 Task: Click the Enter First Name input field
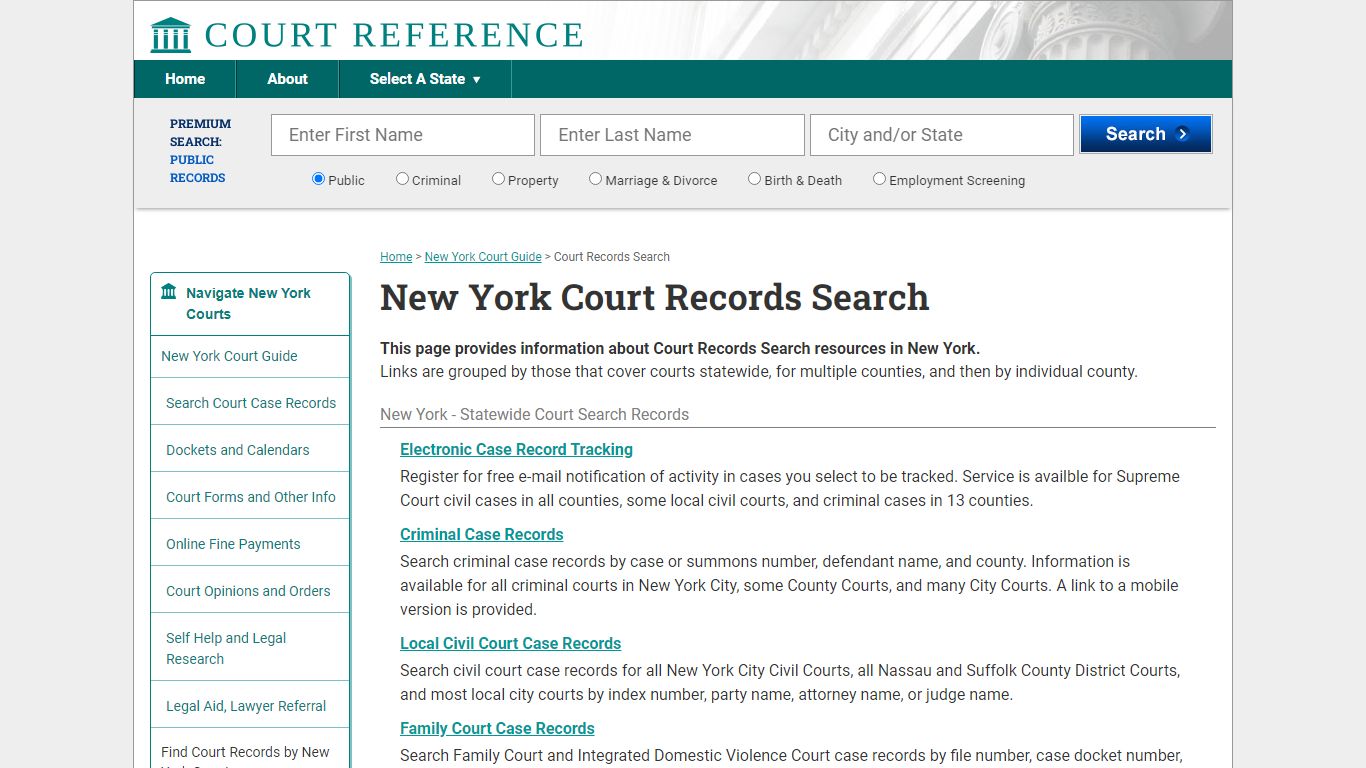coord(402,134)
